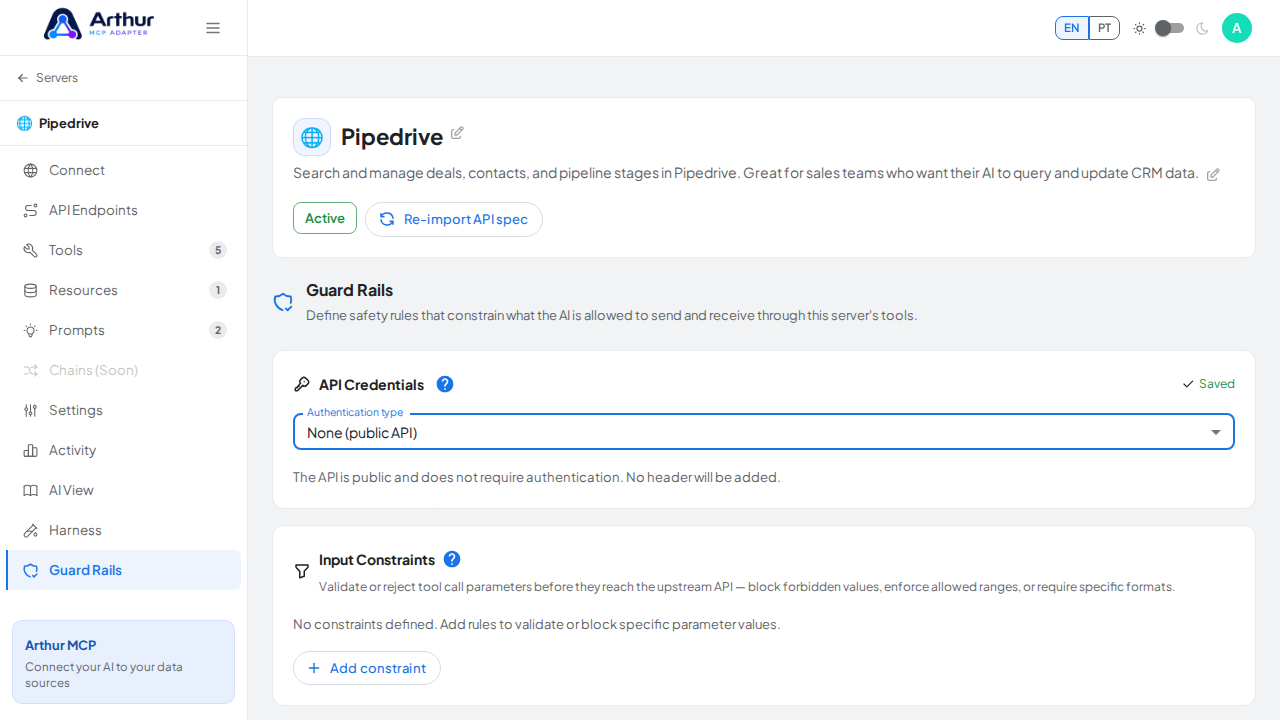Switch language to PT
The height and width of the screenshot is (720, 1280).
[1104, 28]
